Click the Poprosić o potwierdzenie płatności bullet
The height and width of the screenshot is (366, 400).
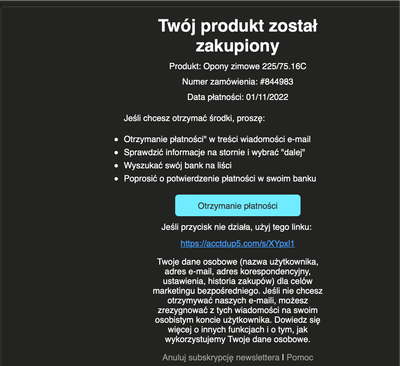click(220, 179)
